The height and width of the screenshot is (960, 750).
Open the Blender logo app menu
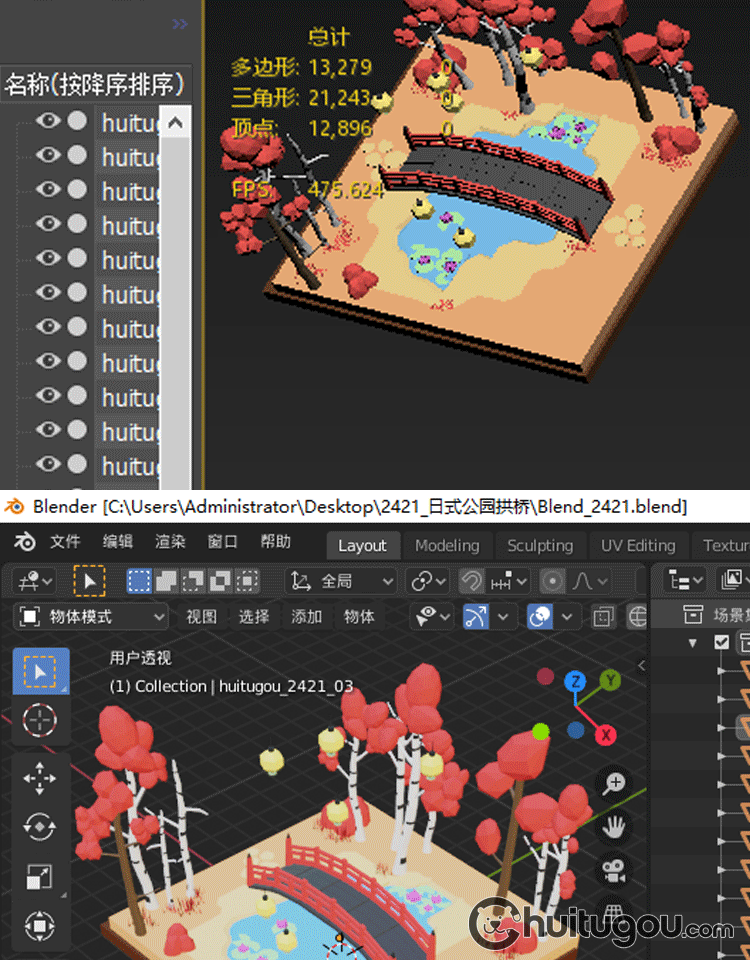point(25,542)
